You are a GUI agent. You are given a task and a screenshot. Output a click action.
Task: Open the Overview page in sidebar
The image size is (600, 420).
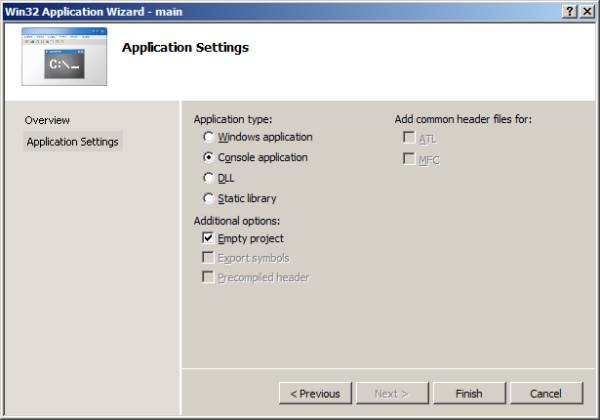[47, 120]
